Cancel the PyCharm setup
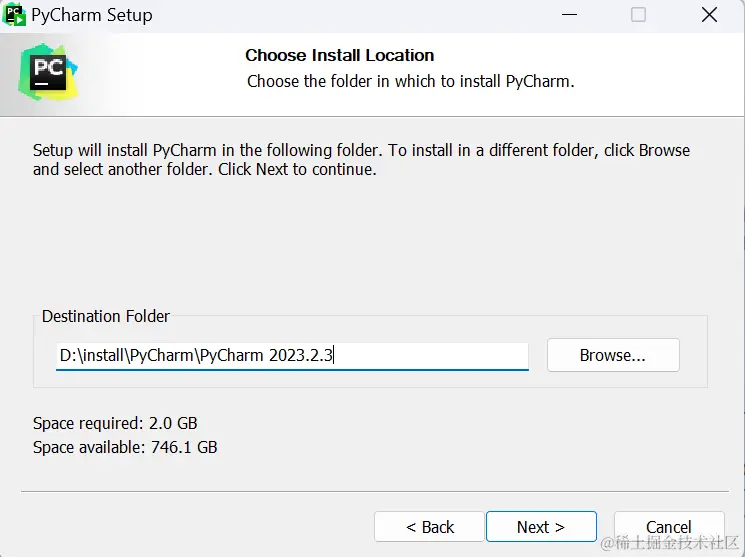 (669, 527)
